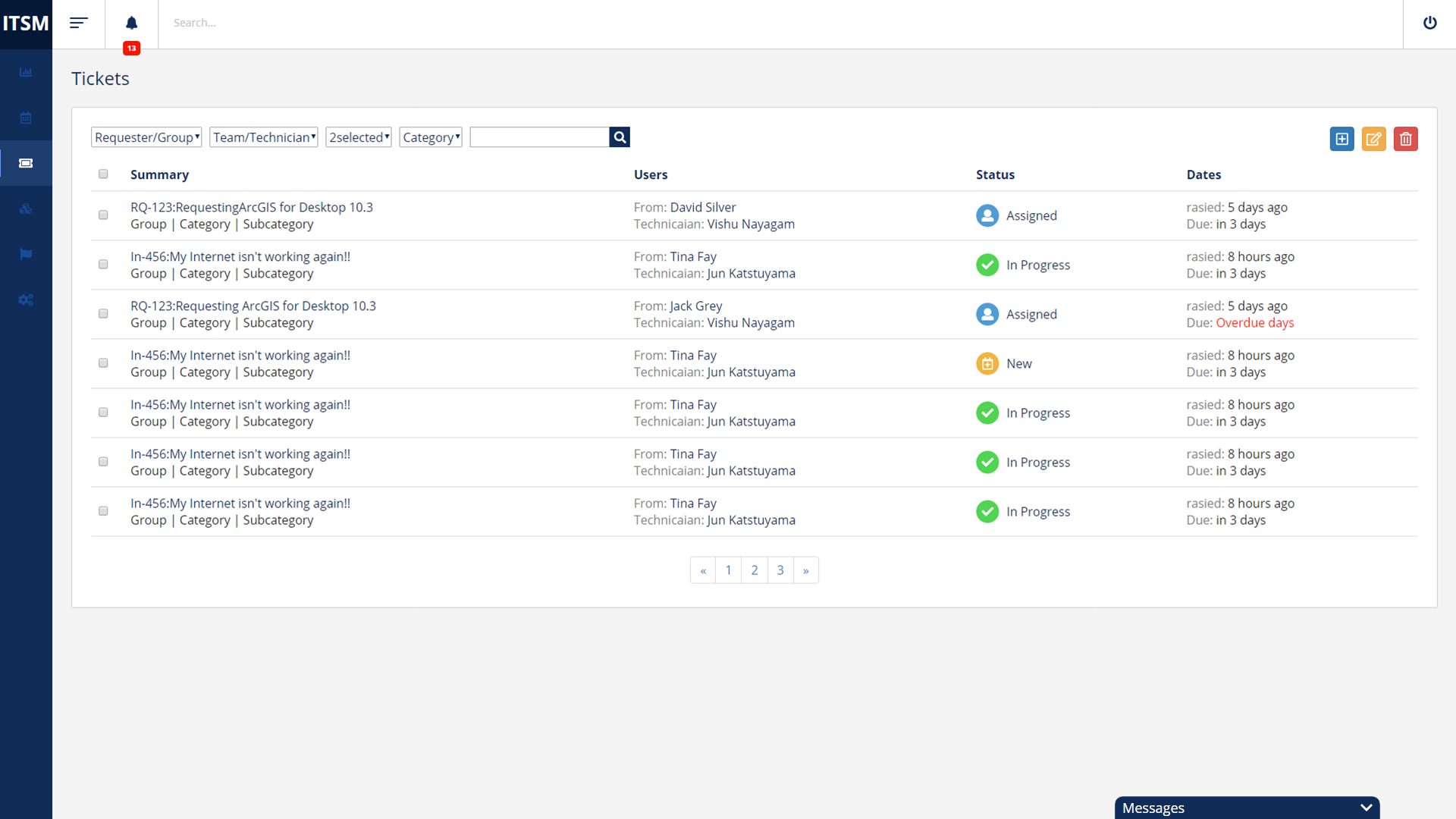Open the calendar icon in sidebar
This screenshot has width=1456, height=819.
(26, 118)
